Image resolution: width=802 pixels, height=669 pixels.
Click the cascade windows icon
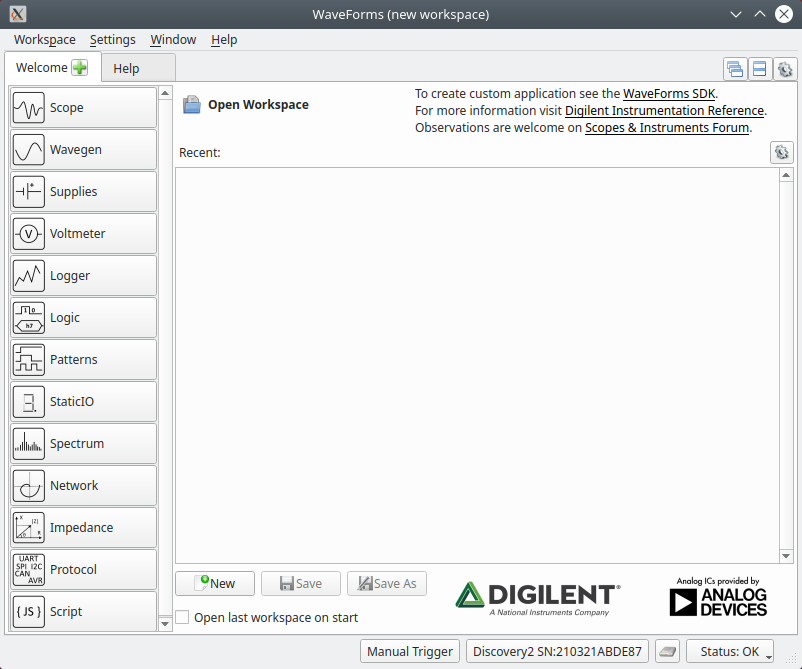(735, 69)
